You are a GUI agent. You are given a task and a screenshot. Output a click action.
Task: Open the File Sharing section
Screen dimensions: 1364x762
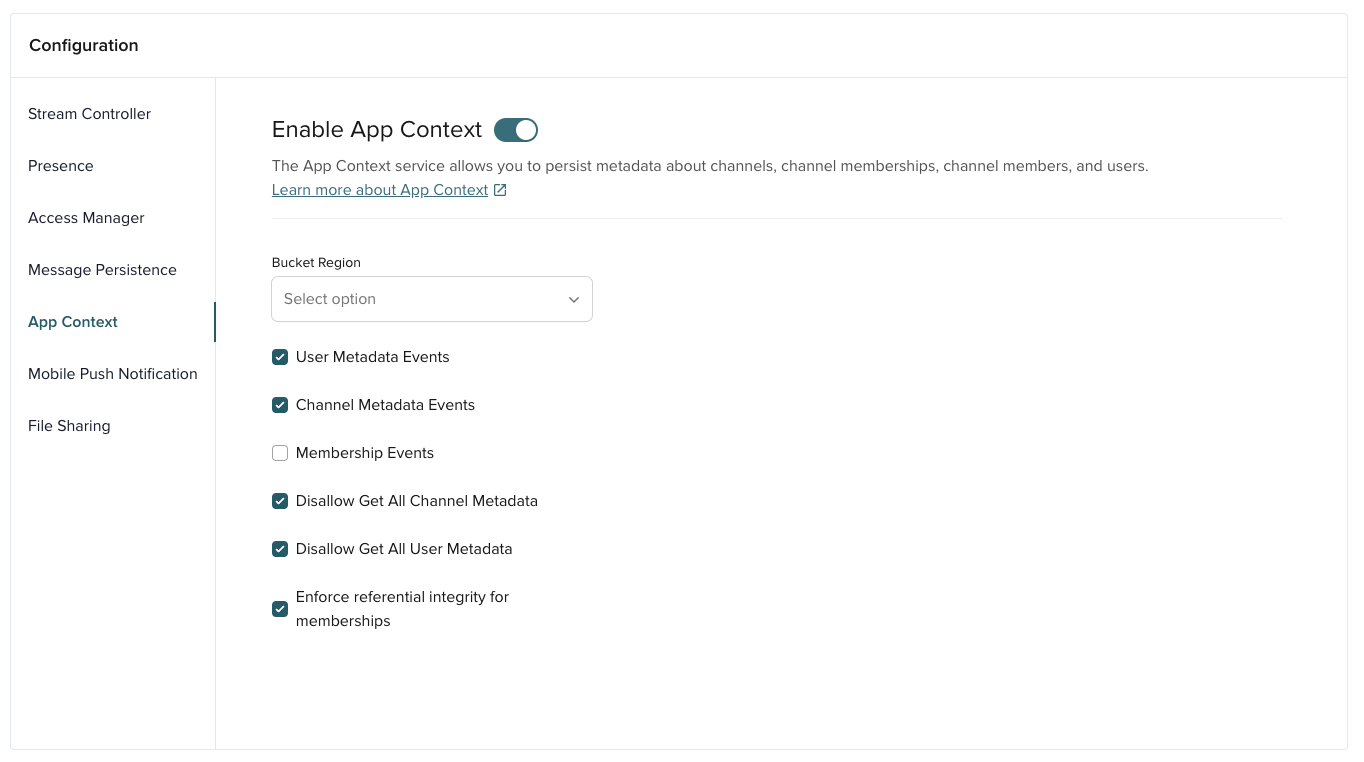point(69,426)
